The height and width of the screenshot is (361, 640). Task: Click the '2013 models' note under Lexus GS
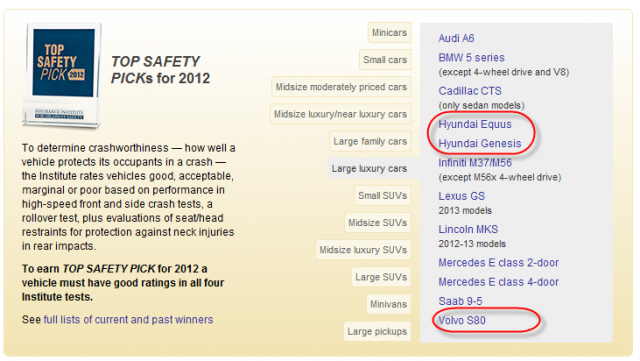point(465,211)
